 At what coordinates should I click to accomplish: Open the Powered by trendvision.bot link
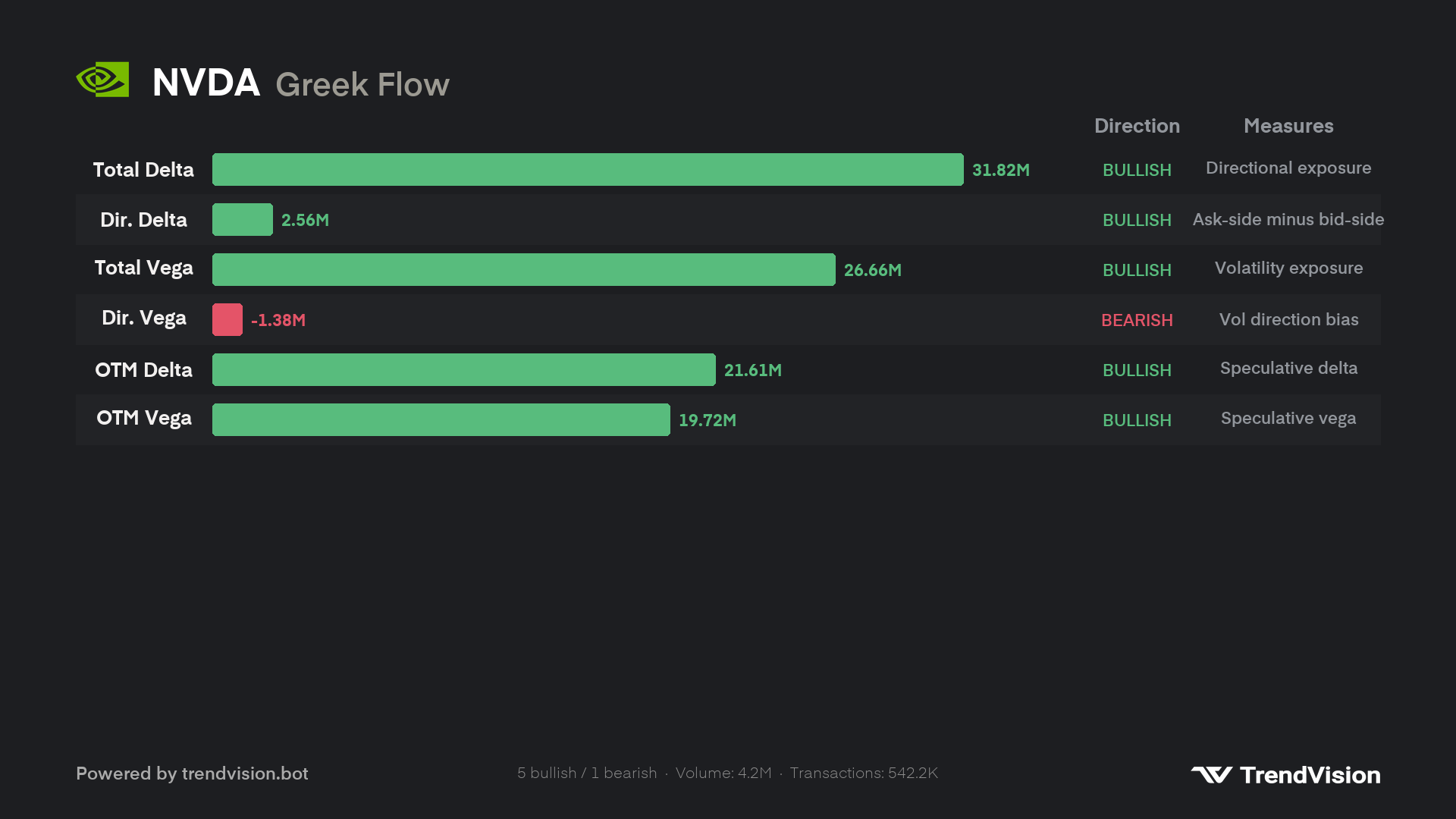(x=192, y=773)
